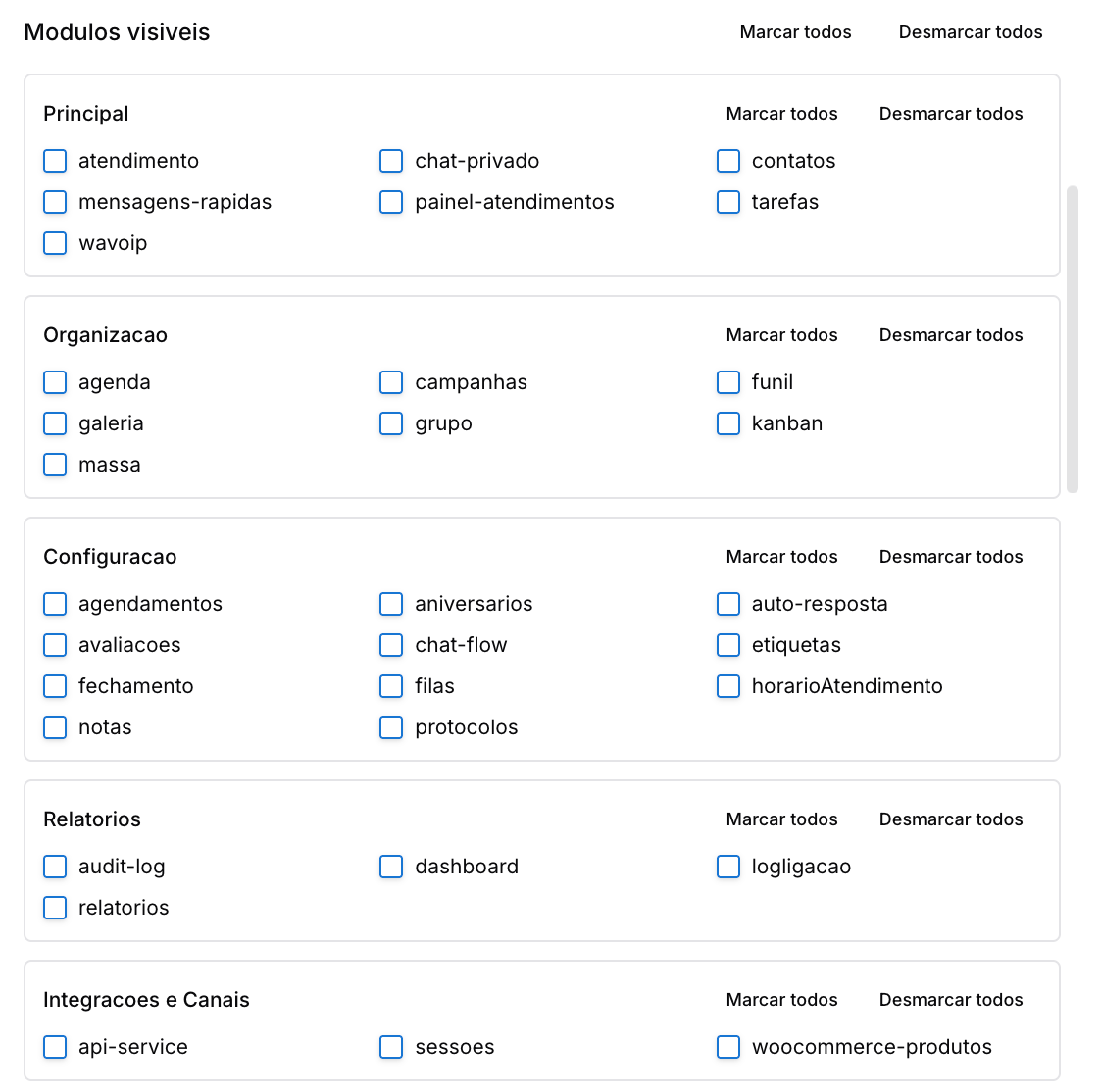Toggle the wavoip module checkbox
The height and width of the screenshot is (1092, 1102).
coord(55,243)
